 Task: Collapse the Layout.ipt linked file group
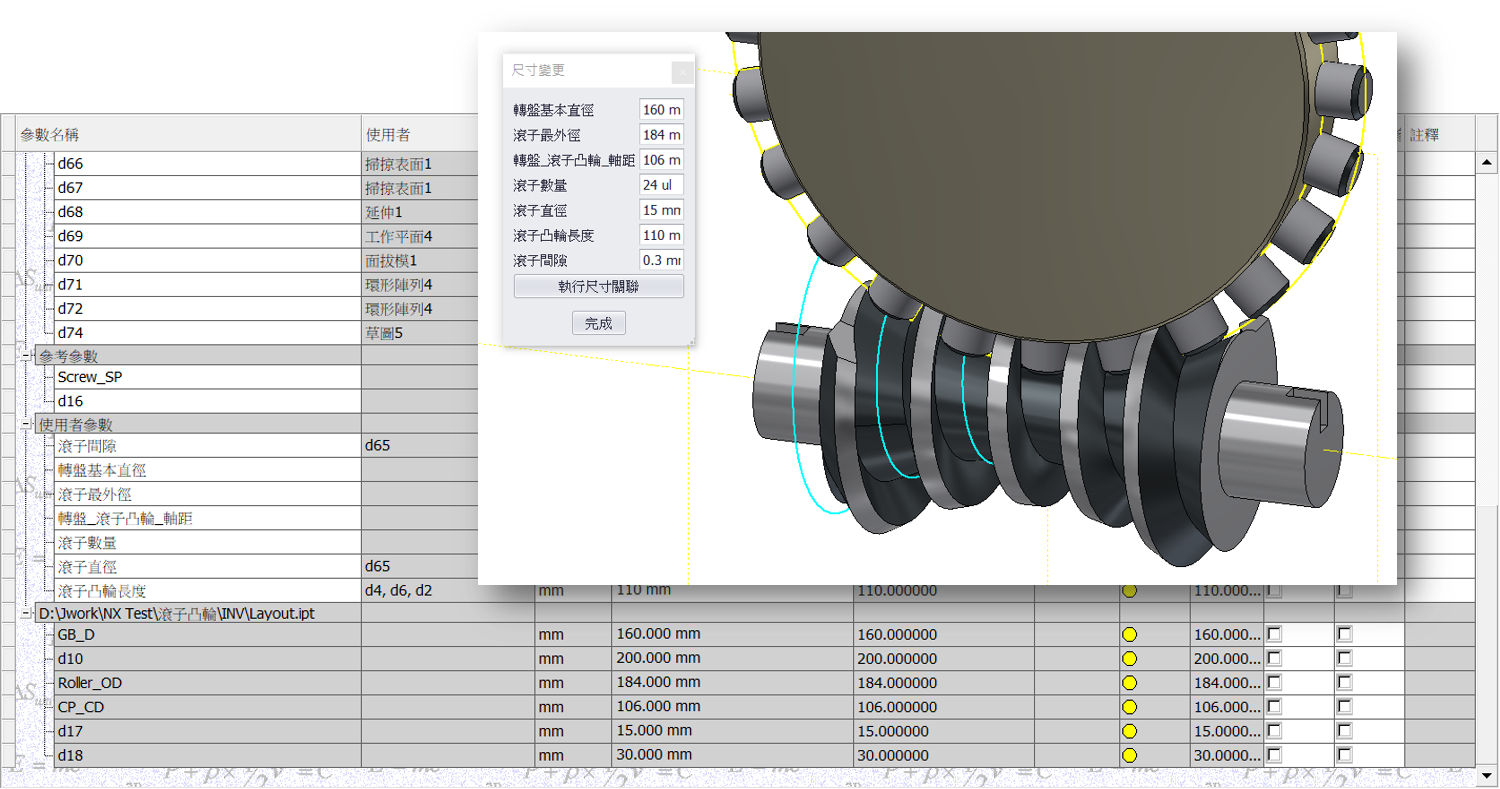pyautogui.click(x=26, y=613)
